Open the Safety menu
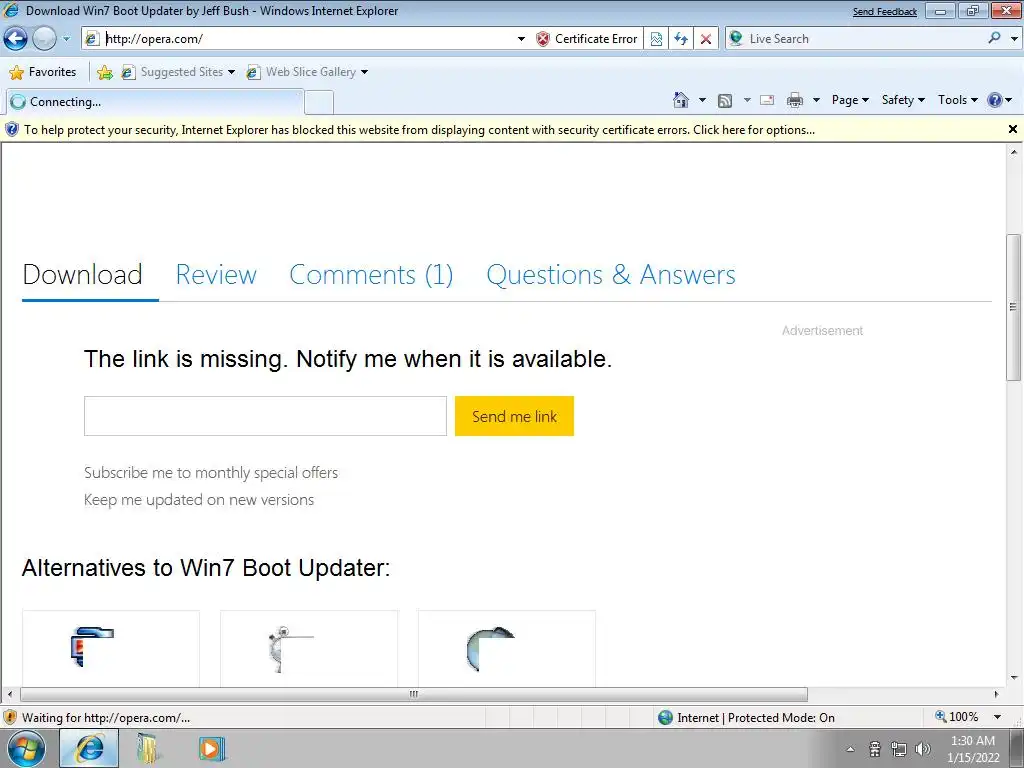Viewport: 1024px width, 768px height. (x=903, y=100)
